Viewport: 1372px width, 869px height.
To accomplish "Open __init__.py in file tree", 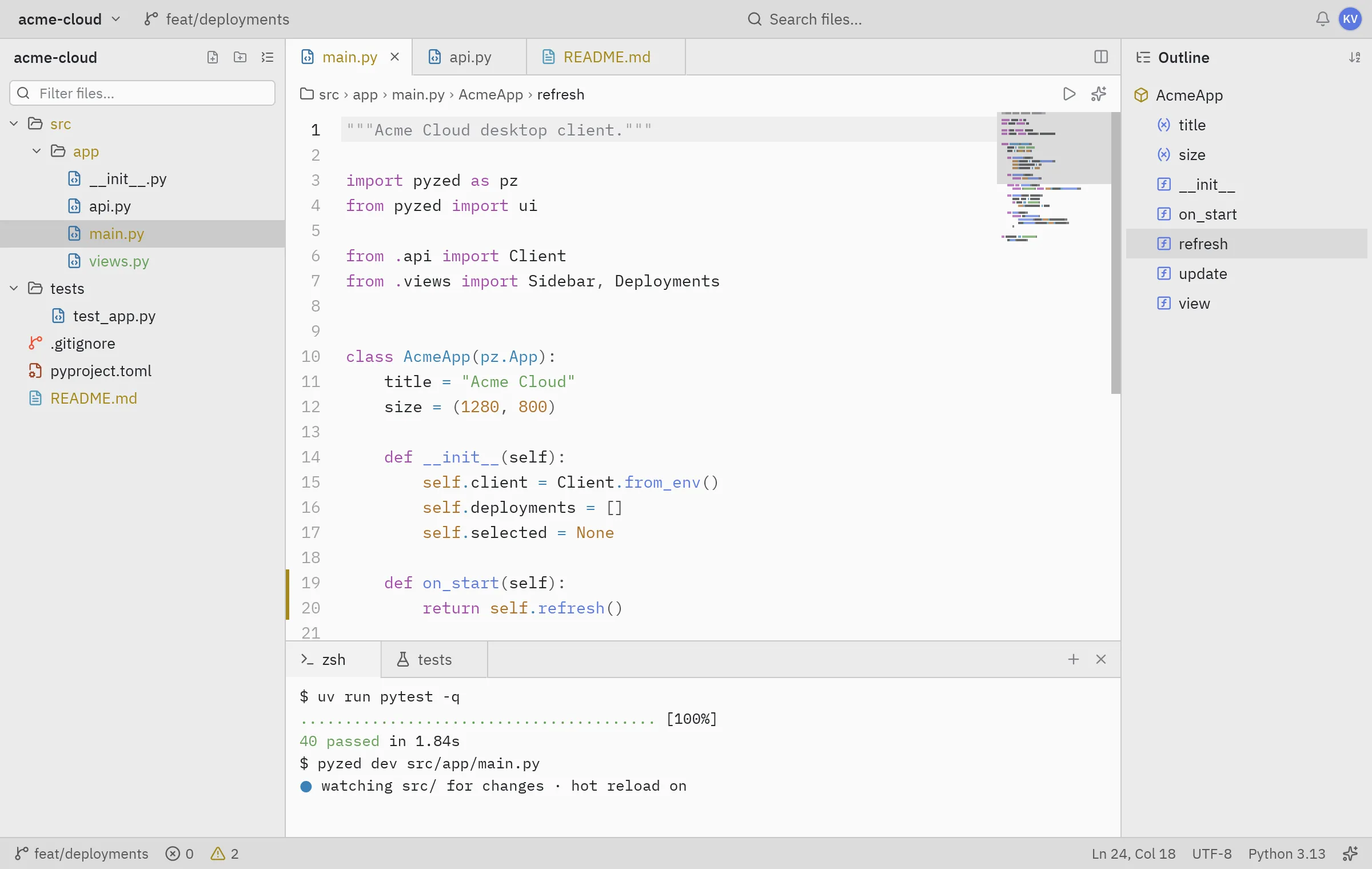I will point(142,179).
